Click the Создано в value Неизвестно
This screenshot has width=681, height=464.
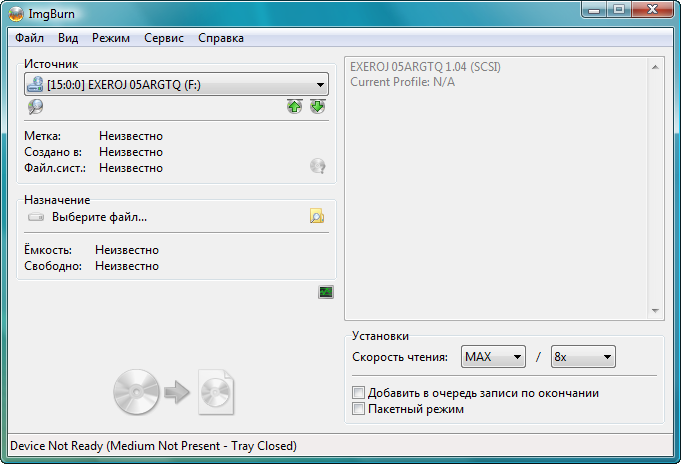coord(131,152)
